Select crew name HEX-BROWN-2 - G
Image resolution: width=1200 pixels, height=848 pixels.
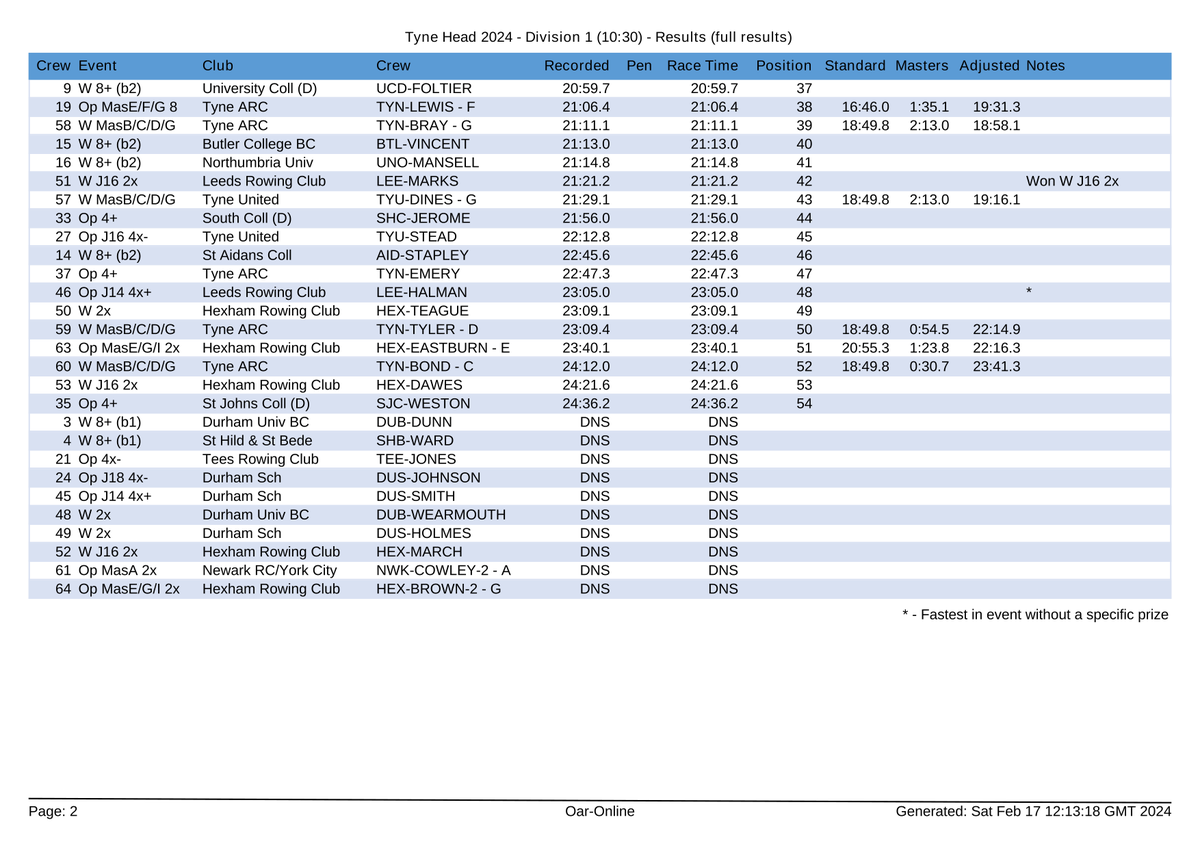439,588
